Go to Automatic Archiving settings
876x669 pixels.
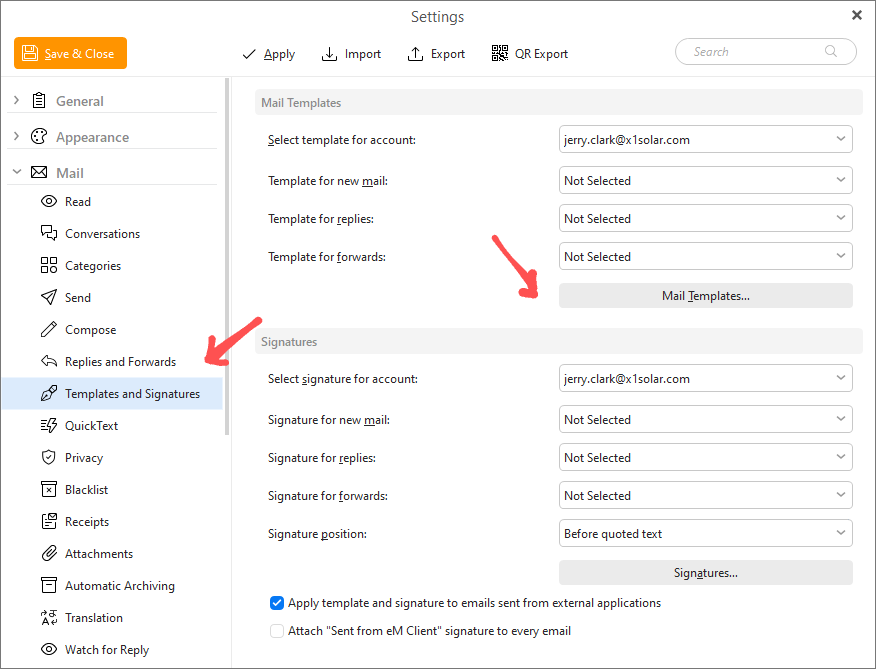click(x=120, y=586)
